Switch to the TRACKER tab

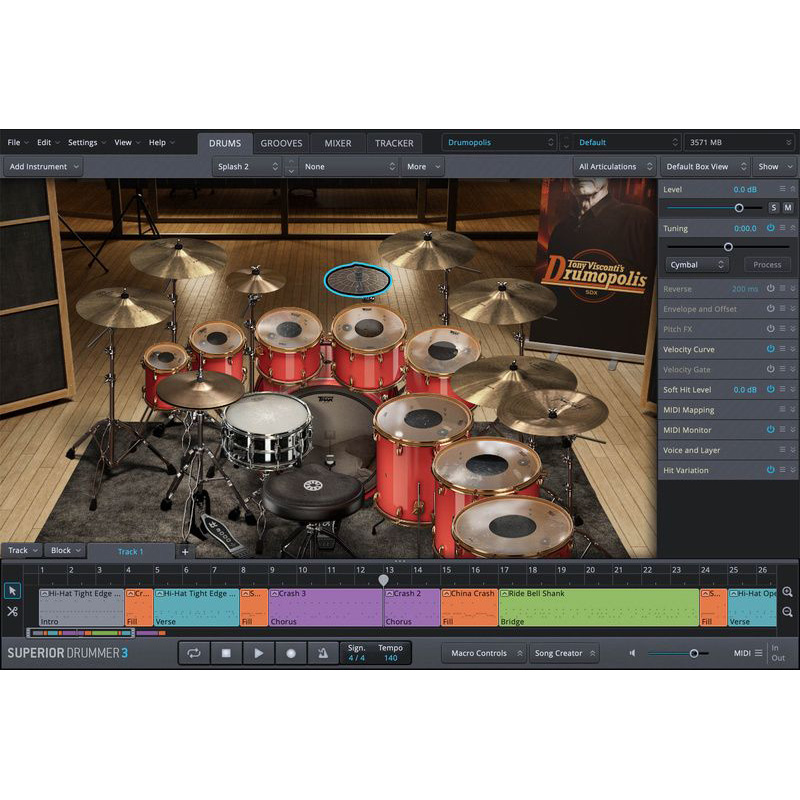pos(394,143)
